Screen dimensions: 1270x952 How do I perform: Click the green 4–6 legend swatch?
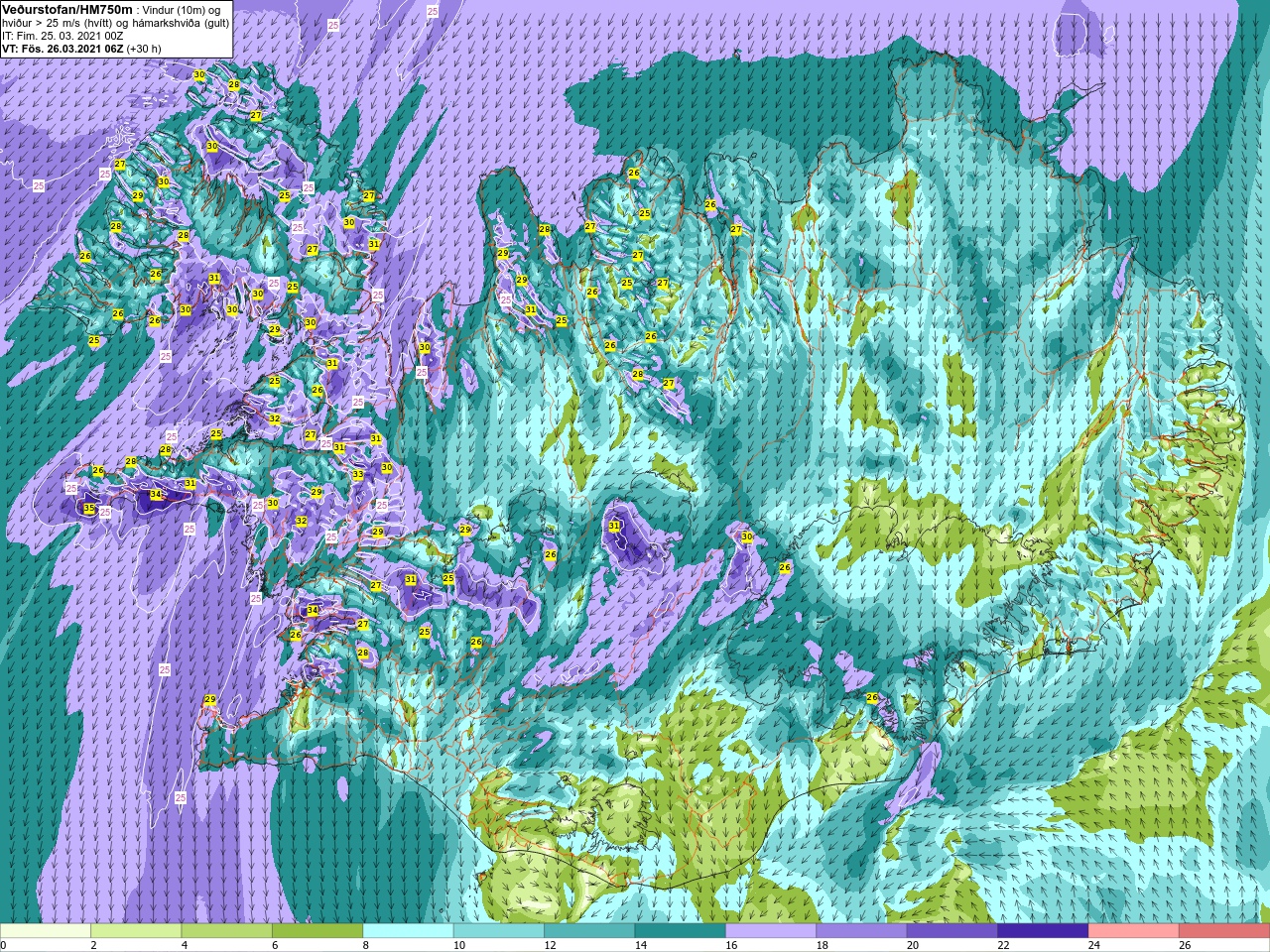pos(227,931)
